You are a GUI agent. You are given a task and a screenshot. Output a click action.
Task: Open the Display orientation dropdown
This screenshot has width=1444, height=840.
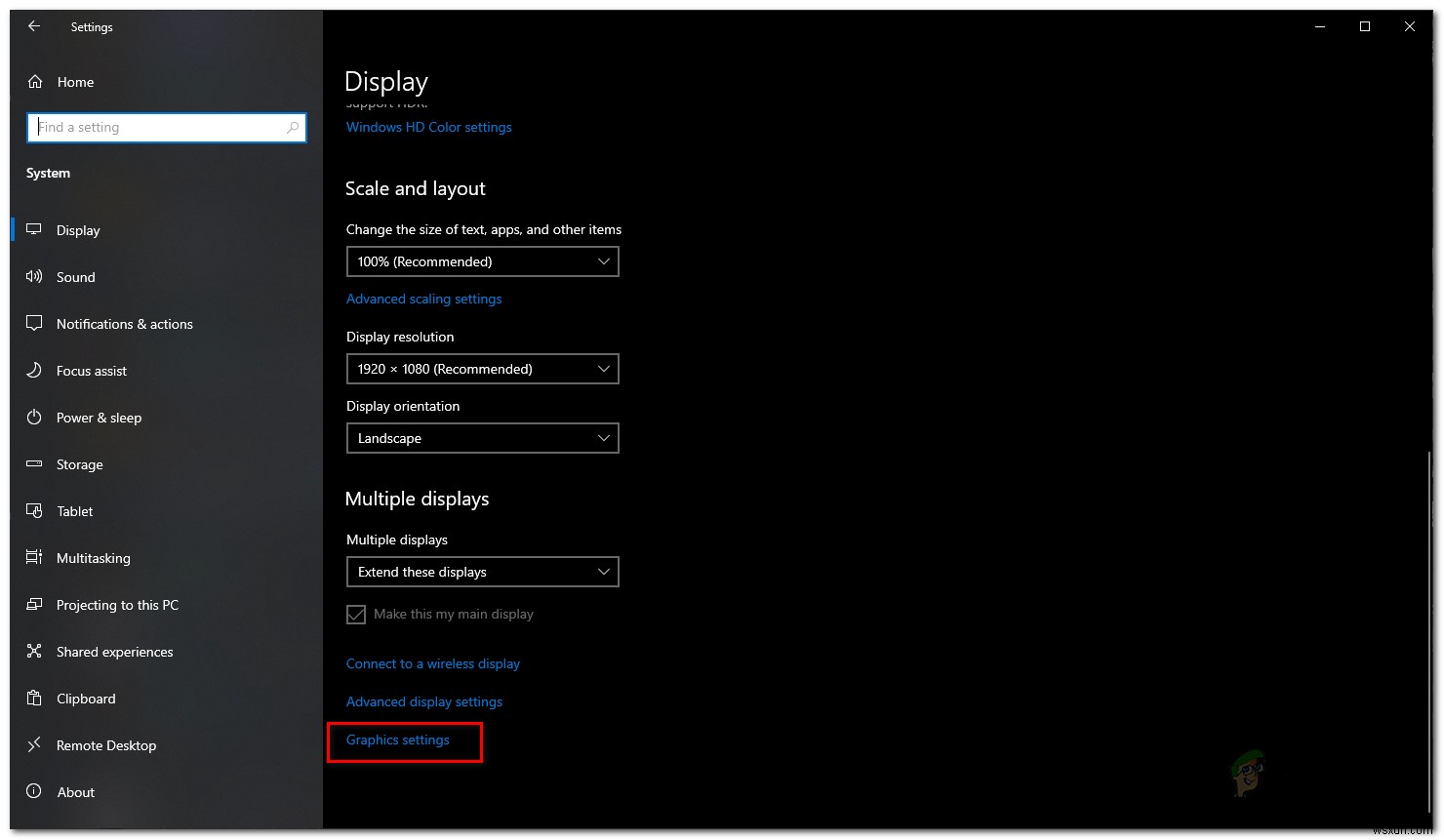[482, 438]
